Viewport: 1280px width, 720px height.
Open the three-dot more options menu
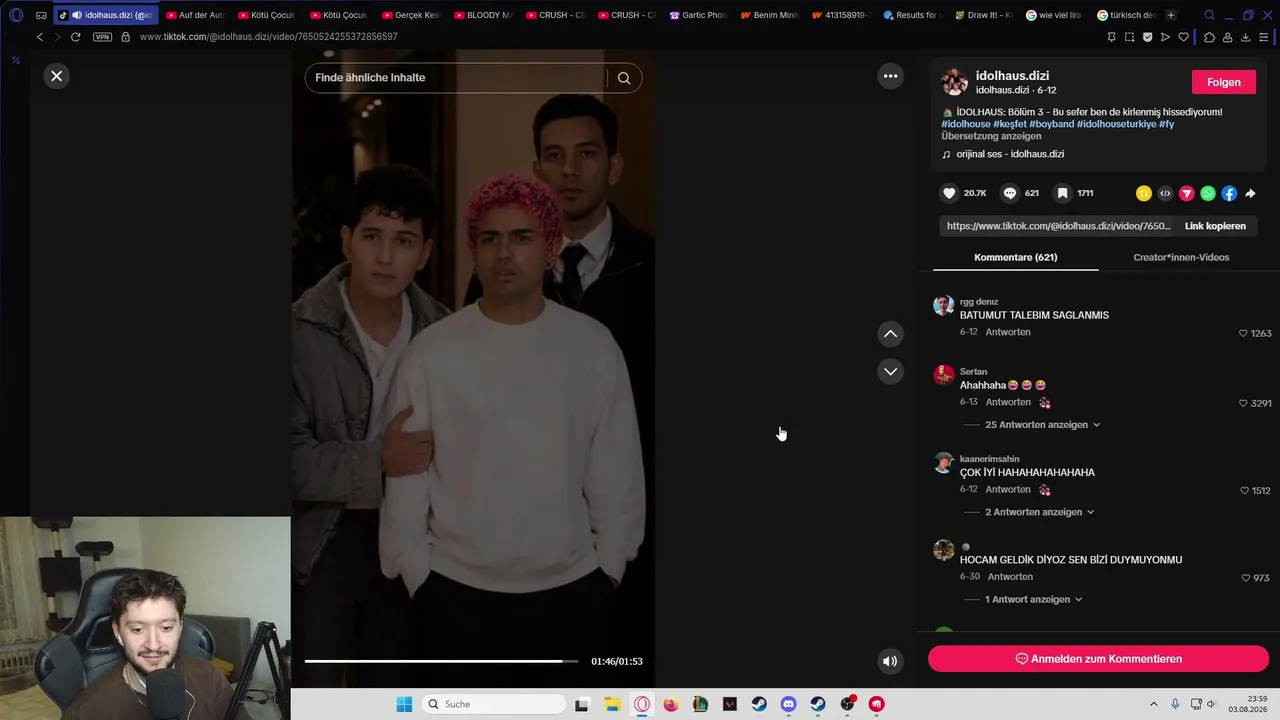890,76
